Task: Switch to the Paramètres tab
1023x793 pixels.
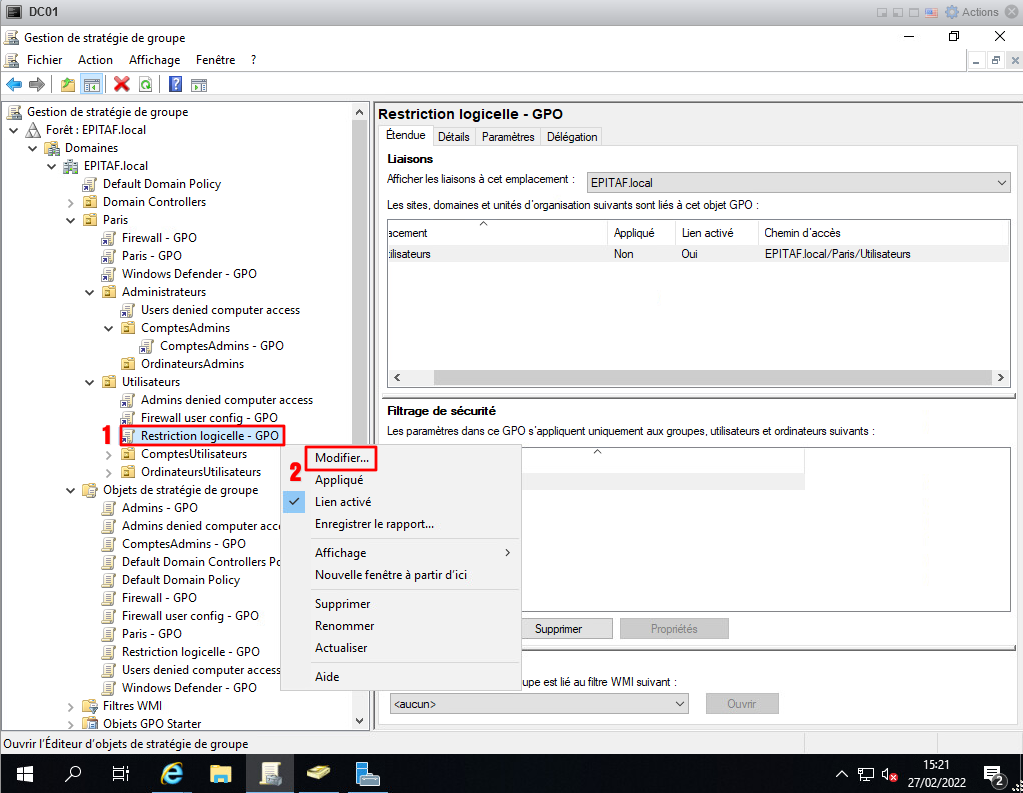Action: pos(508,137)
